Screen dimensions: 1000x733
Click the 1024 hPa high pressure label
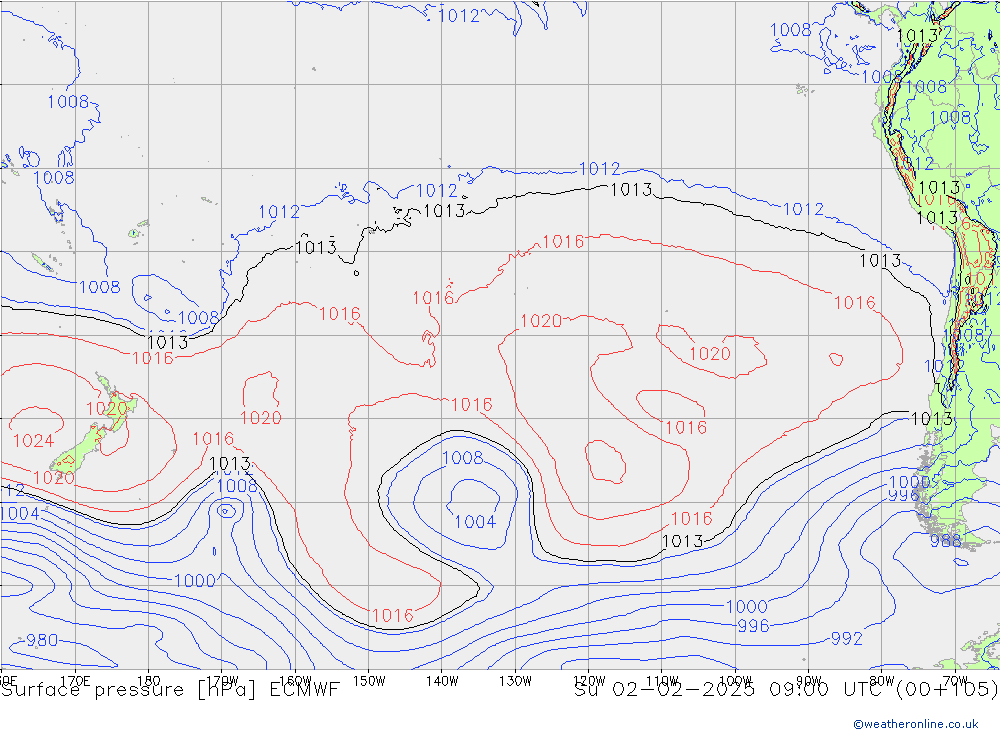[33, 441]
